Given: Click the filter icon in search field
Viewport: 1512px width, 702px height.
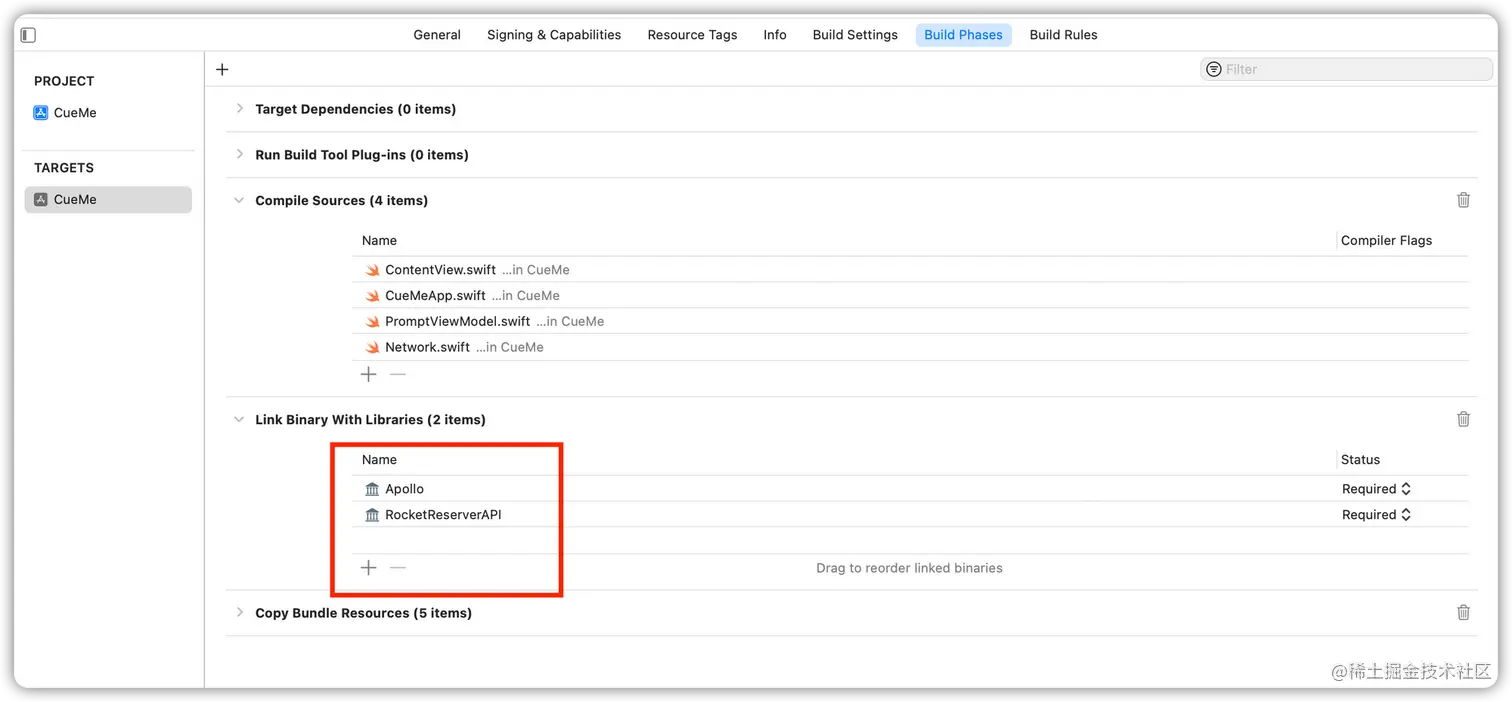Looking at the screenshot, I should (1213, 69).
